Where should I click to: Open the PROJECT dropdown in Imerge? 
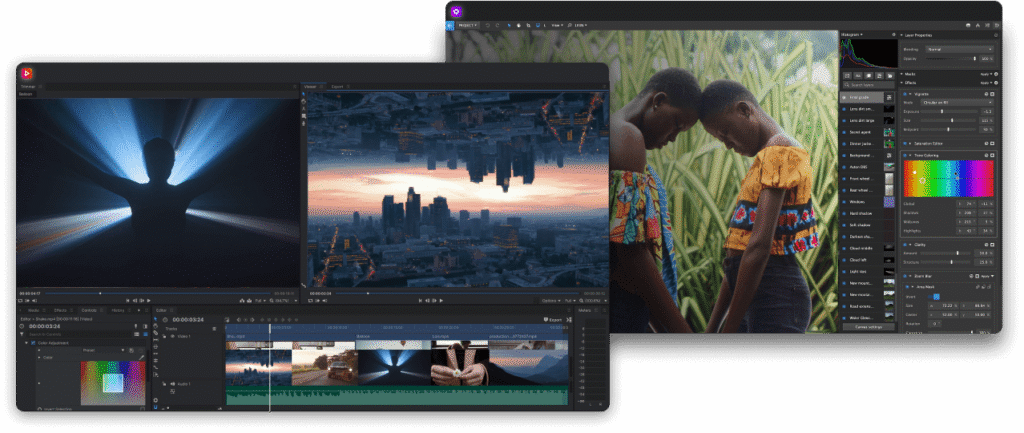coord(468,25)
